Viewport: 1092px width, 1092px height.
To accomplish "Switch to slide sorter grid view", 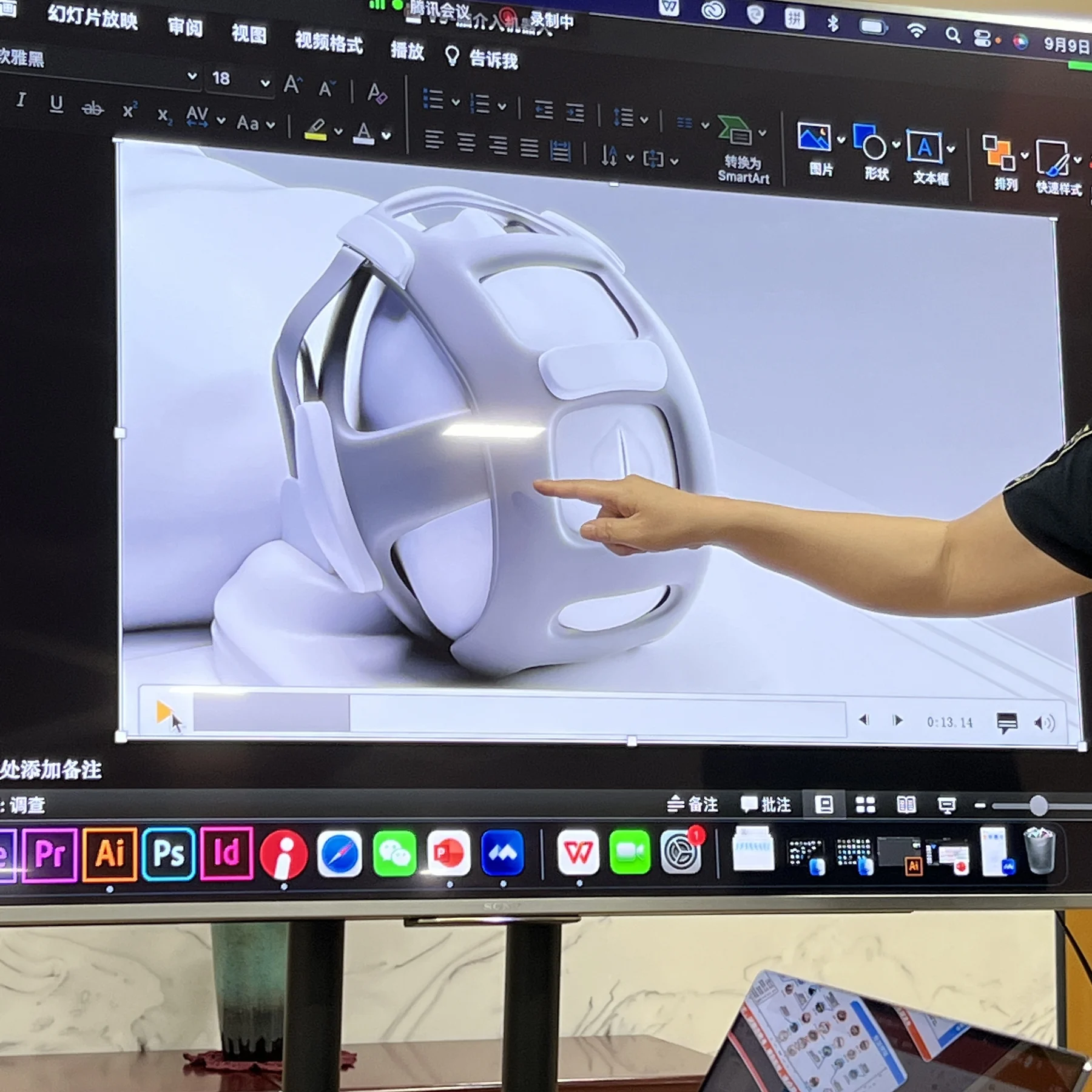I will click(x=865, y=805).
